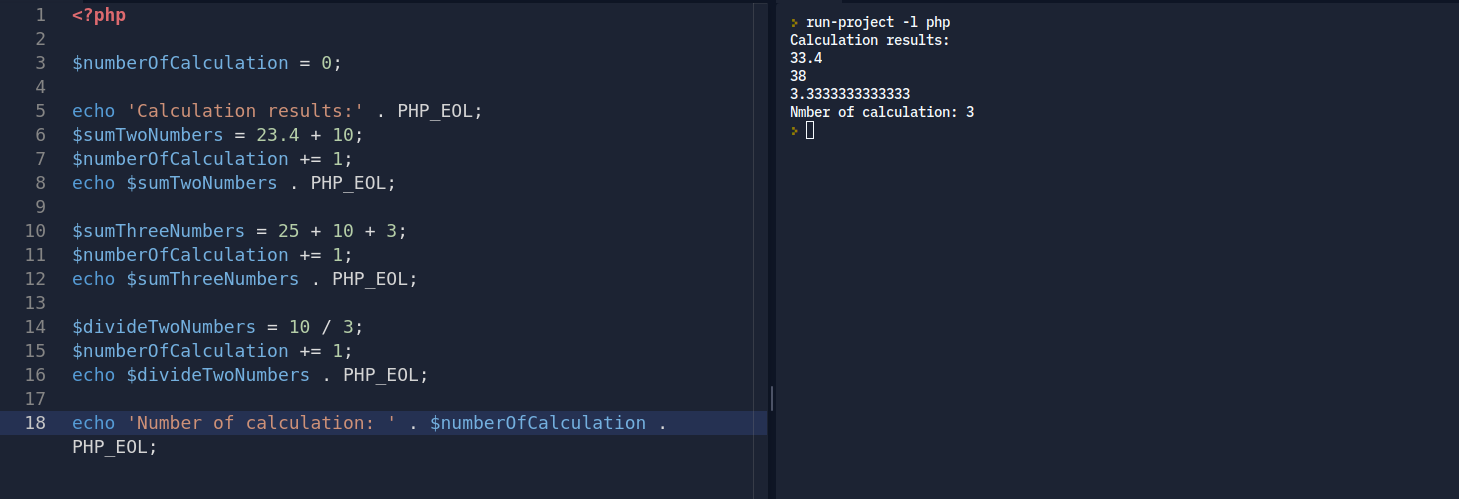This screenshot has width=1459, height=499.
Task: Click the 38 output line in the terminal
Action: point(798,76)
